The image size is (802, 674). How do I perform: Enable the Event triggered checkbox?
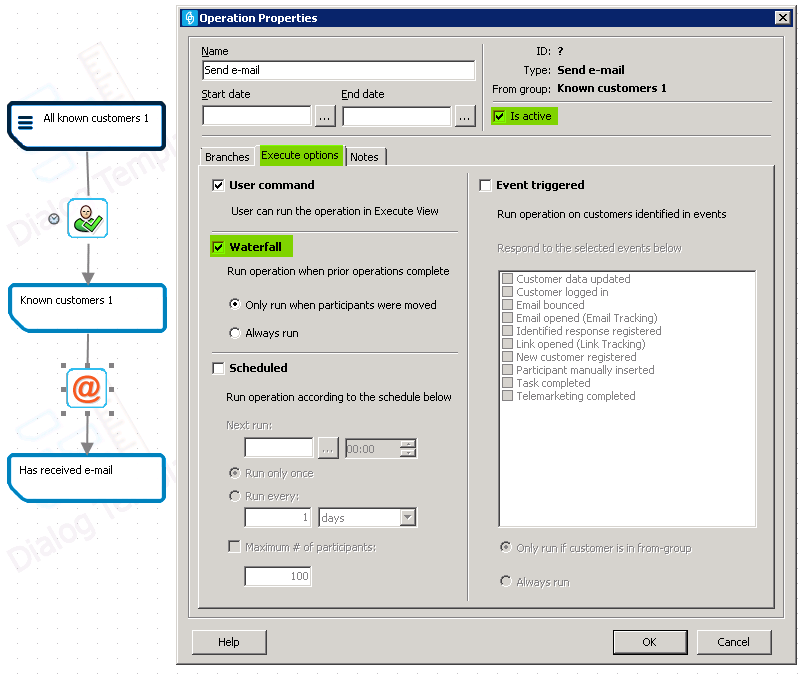click(485, 184)
